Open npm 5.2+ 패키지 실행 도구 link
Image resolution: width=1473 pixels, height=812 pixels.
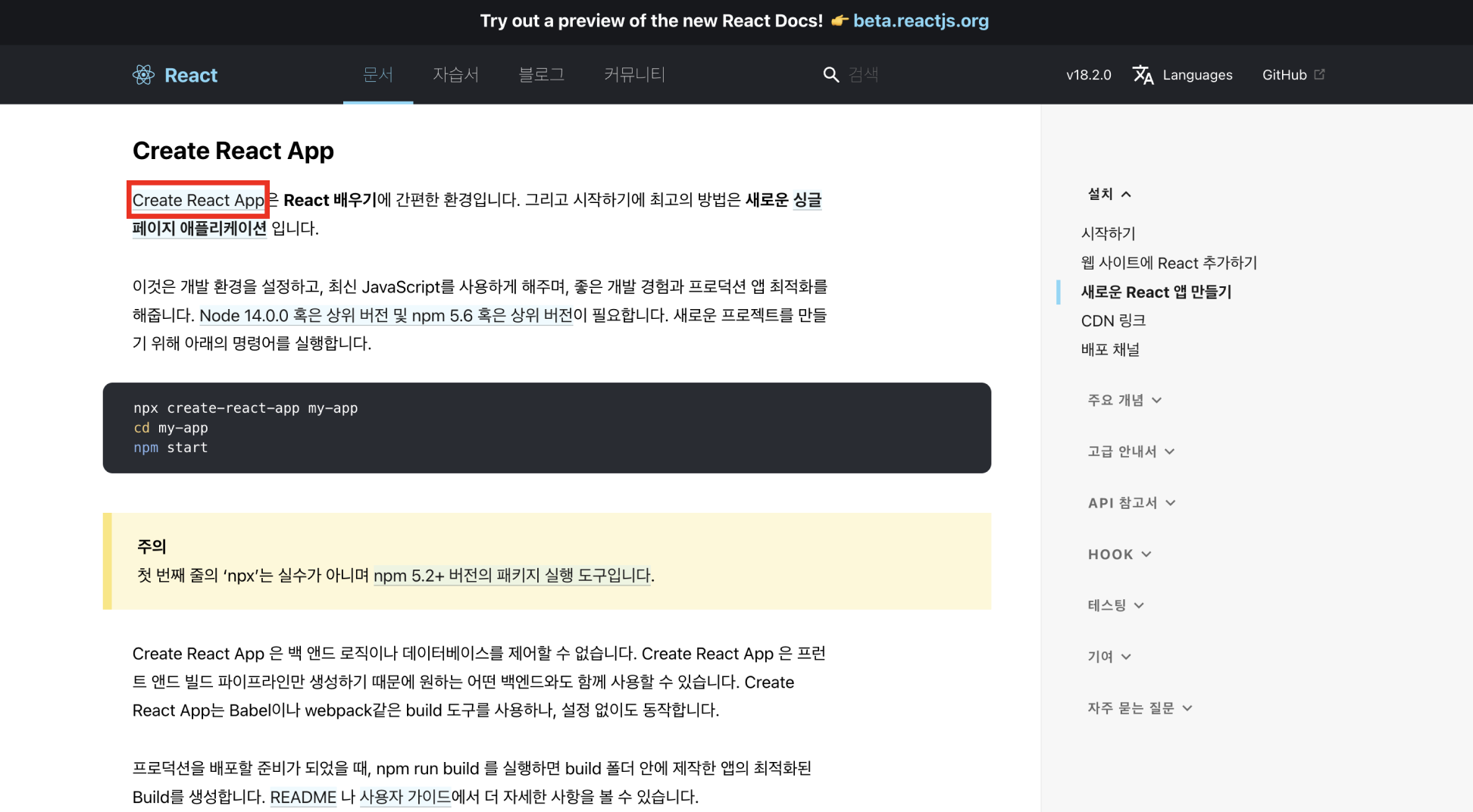[x=512, y=576]
